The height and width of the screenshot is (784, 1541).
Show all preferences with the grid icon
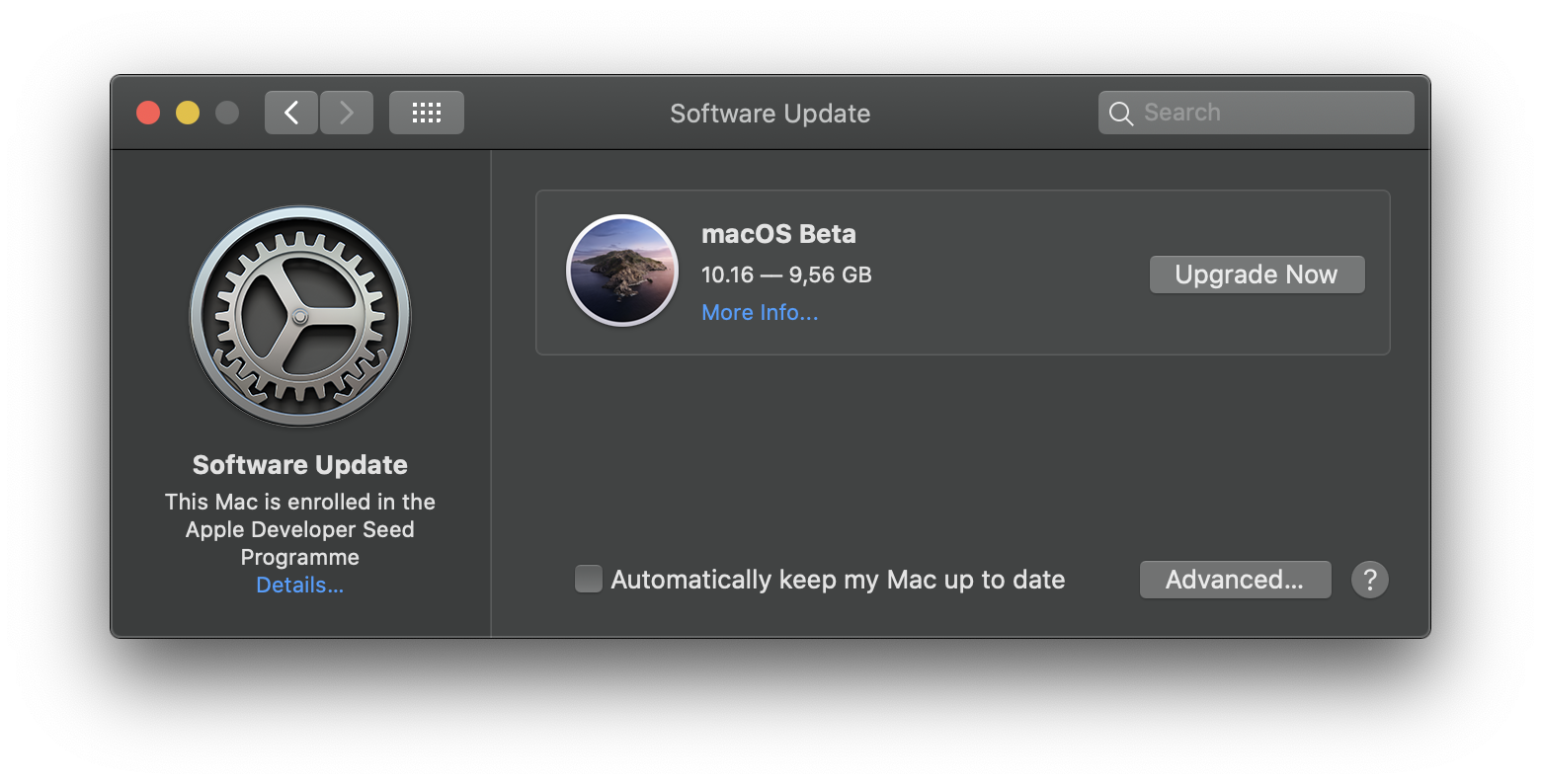(427, 113)
